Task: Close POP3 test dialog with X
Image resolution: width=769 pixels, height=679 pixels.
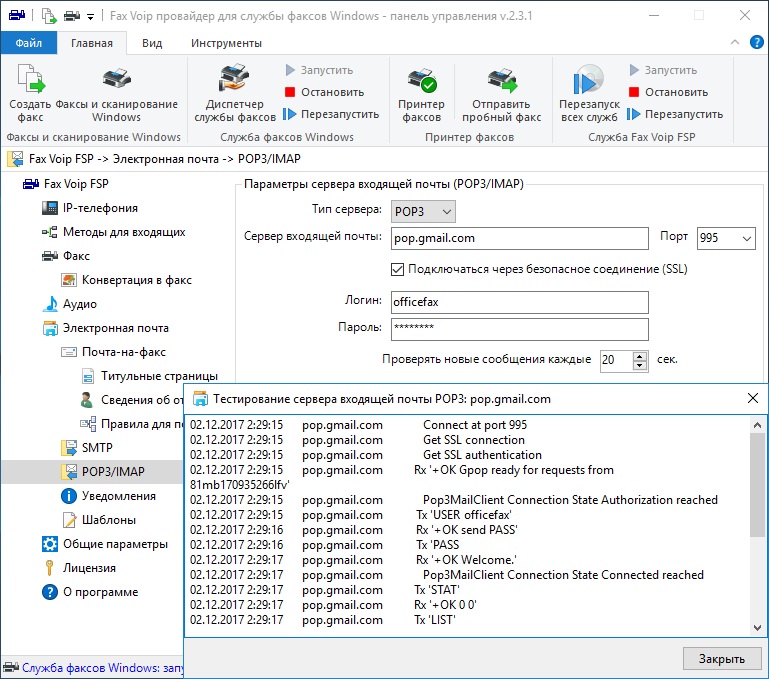Action: (753, 398)
